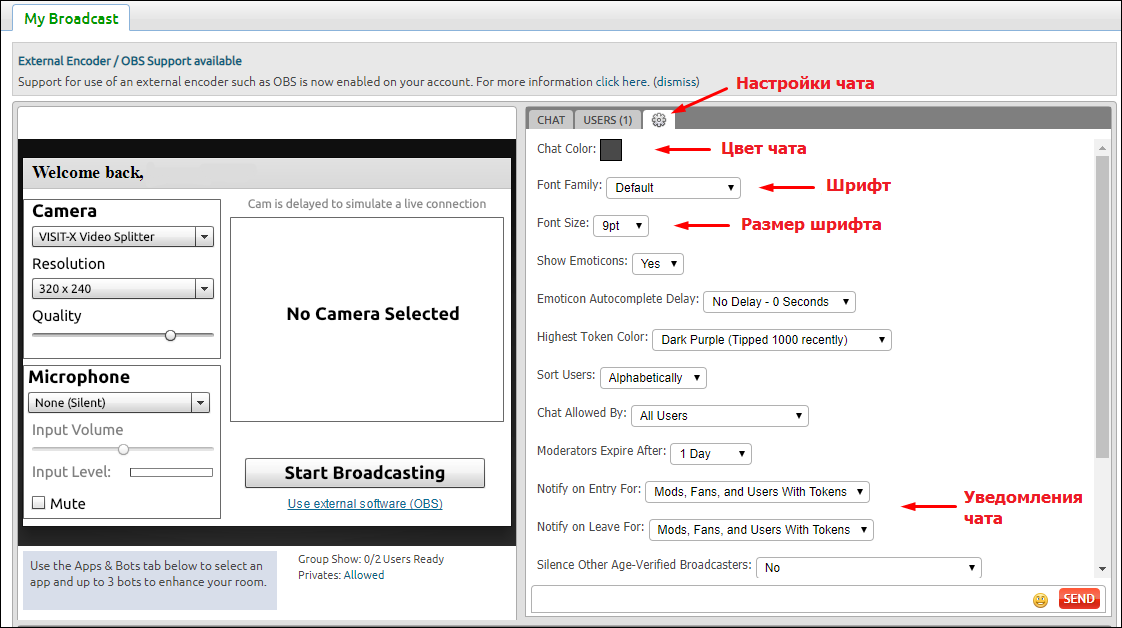The image size is (1122, 628).
Task: Click the emoticon smiley icon
Action: coord(1040,600)
